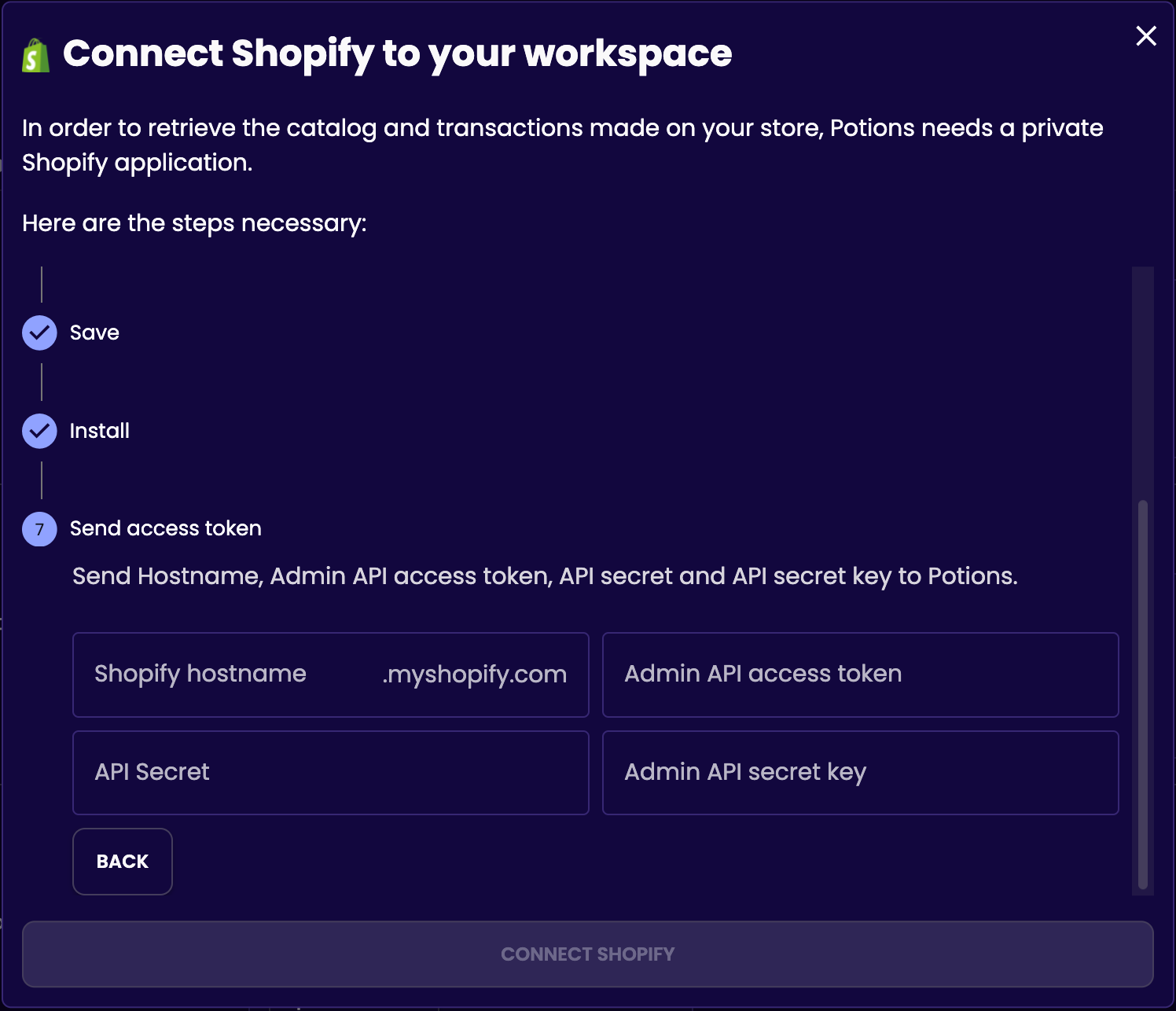Image resolution: width=1176 pixels, height=1011 pixels.
Task: Click the '.myshopify.com' suffix text
Action: click(475, 675)
